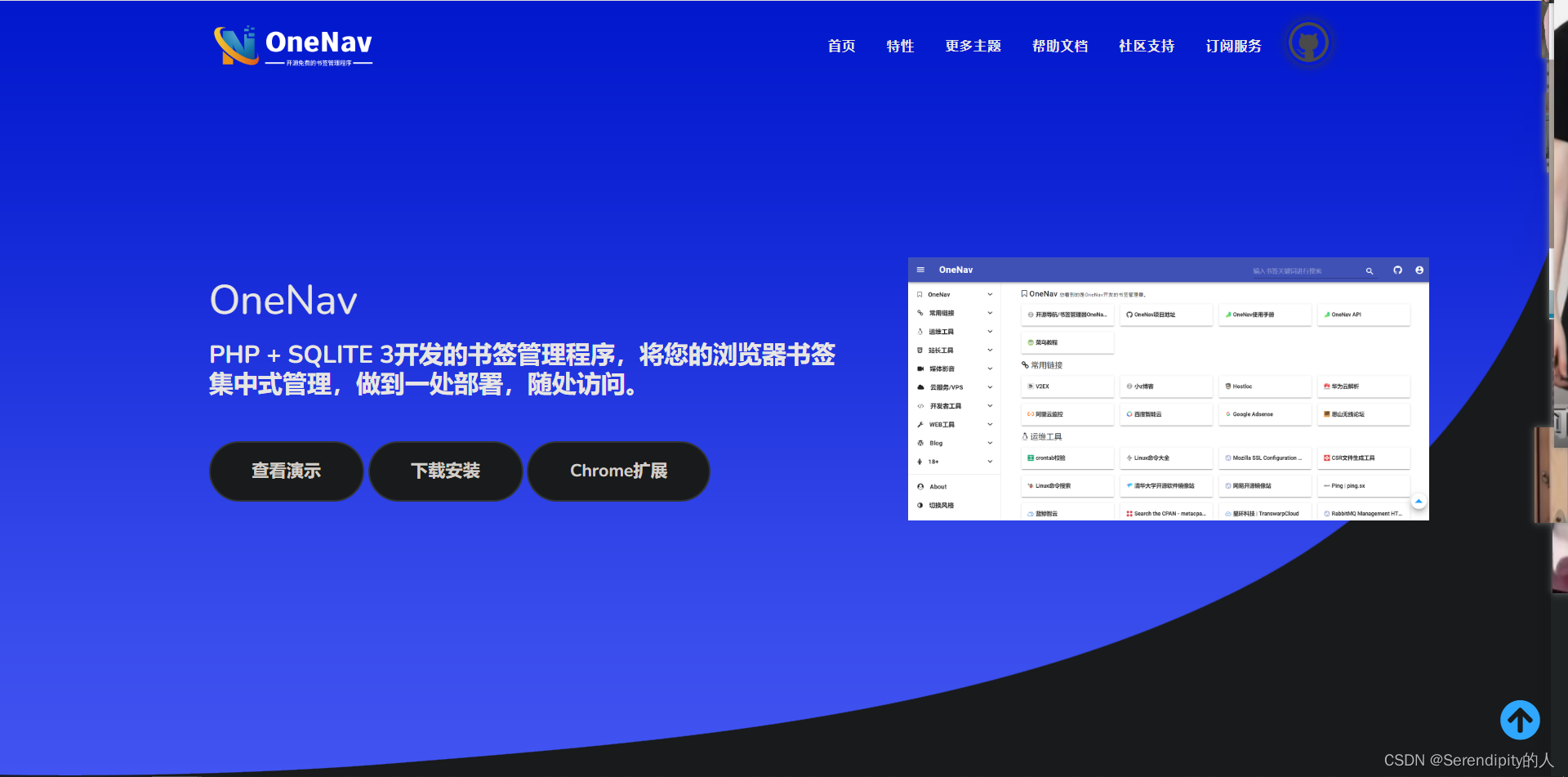Open the 社区支持 nav item
The height and width of the screenshot is (777, 1568).
(1147, 46)
